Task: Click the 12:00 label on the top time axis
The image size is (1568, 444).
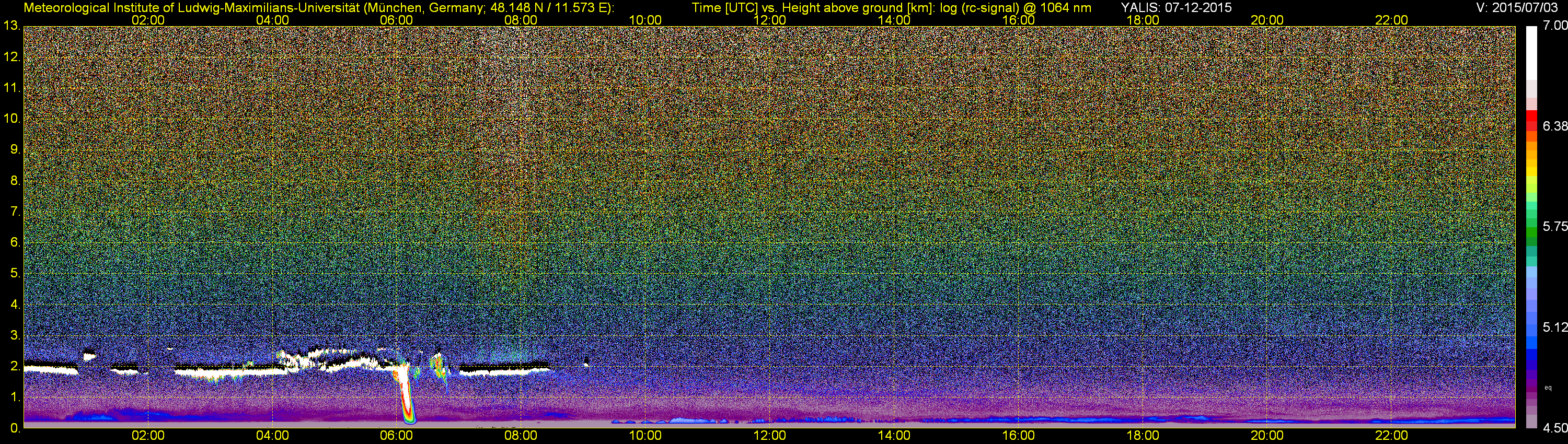Action: 769,20
